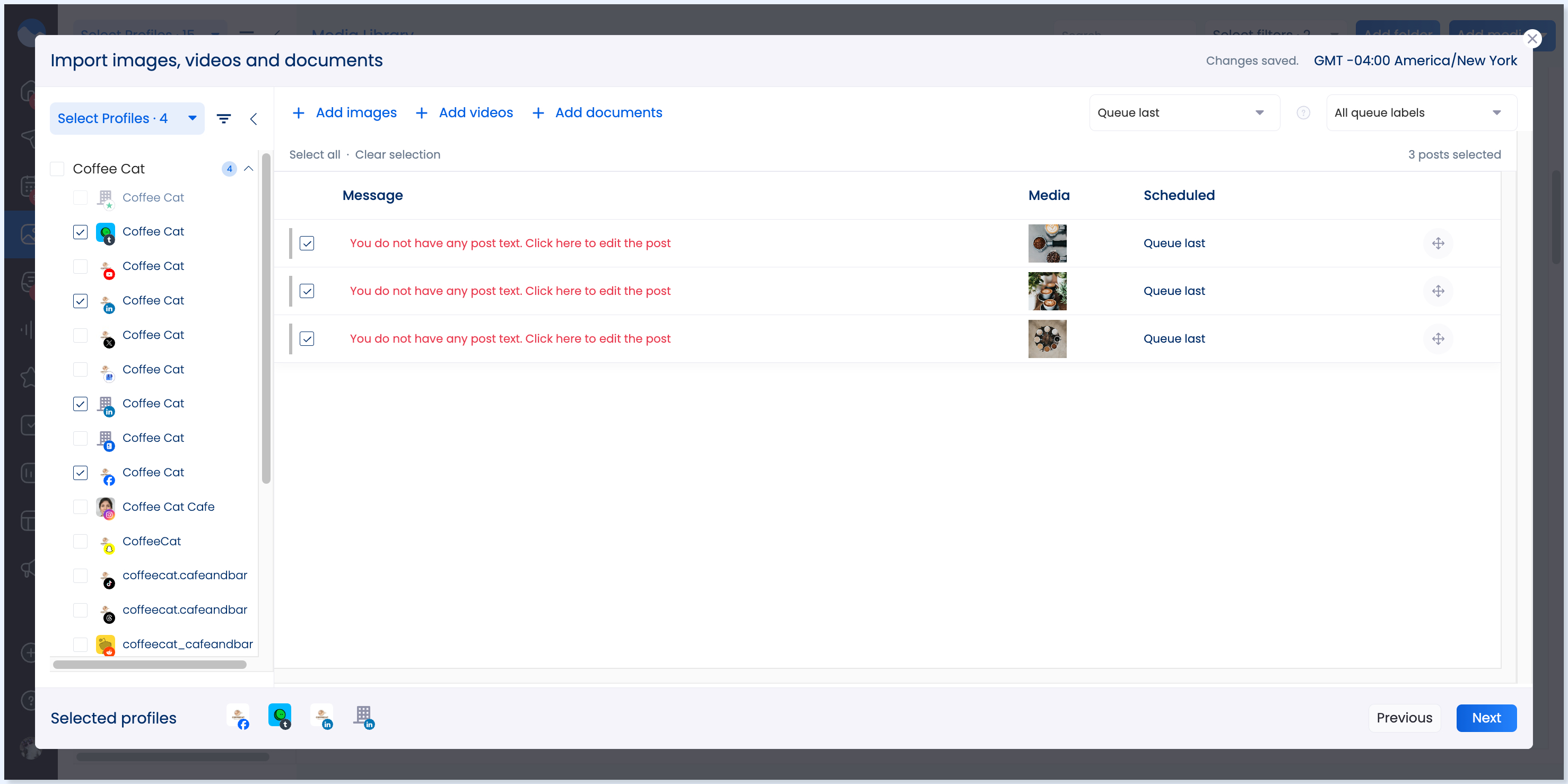This screenshot has height=784, width=1568.
Task: Deselect the first post checkbox
Action: (307, 243)
